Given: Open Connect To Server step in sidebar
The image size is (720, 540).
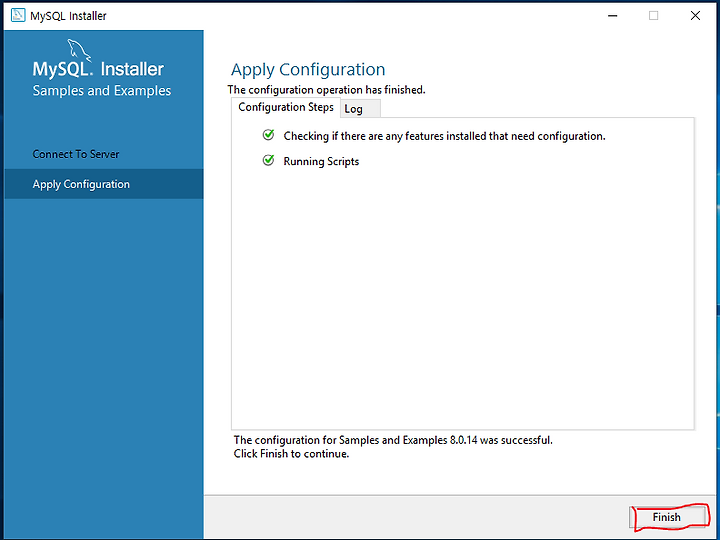Looking at the screenshot, I should click(104, 154).
